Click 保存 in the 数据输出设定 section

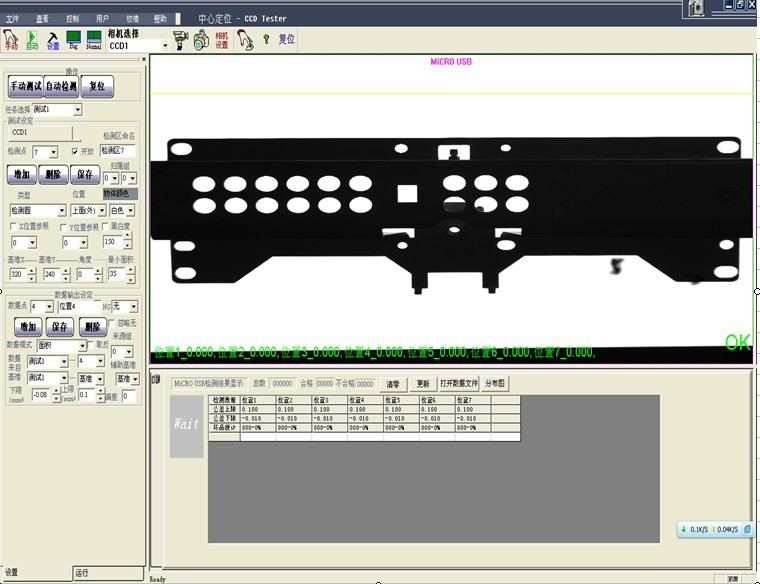click(x=60, y=327)
